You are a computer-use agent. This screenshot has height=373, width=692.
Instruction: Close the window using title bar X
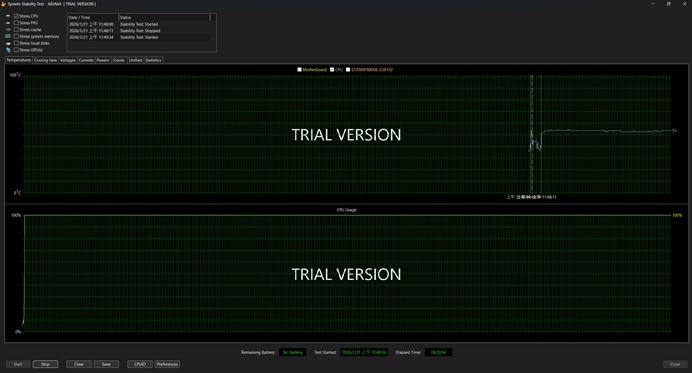coord(684,4)
